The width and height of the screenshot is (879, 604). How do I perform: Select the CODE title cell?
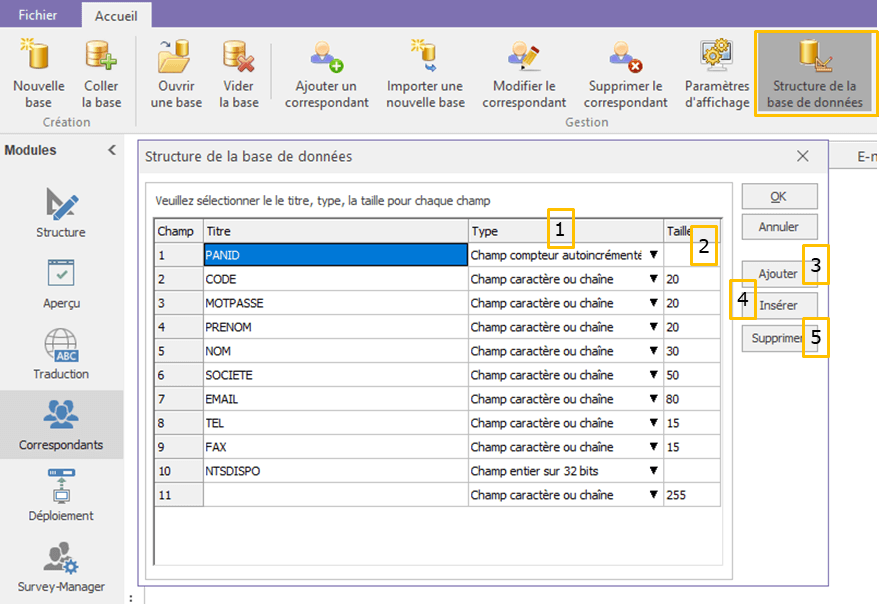[335, 279]
